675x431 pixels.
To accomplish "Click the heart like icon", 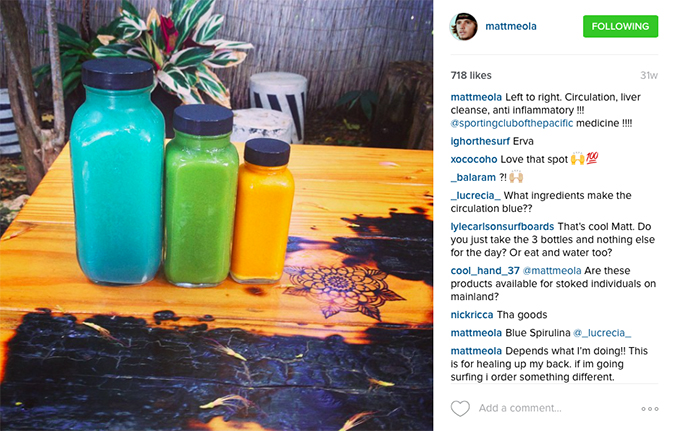I will 460,408.
